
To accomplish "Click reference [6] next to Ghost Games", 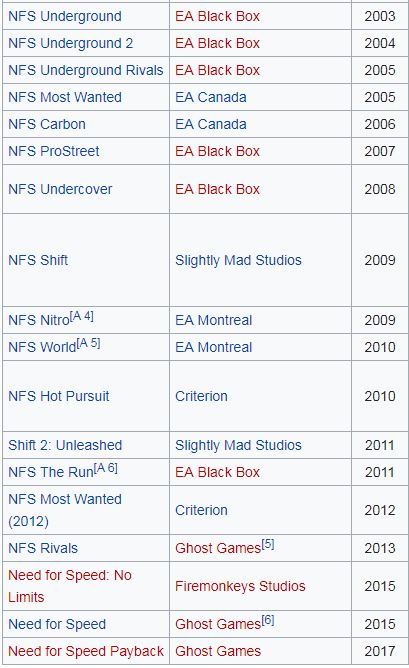I will click(268, 620).
